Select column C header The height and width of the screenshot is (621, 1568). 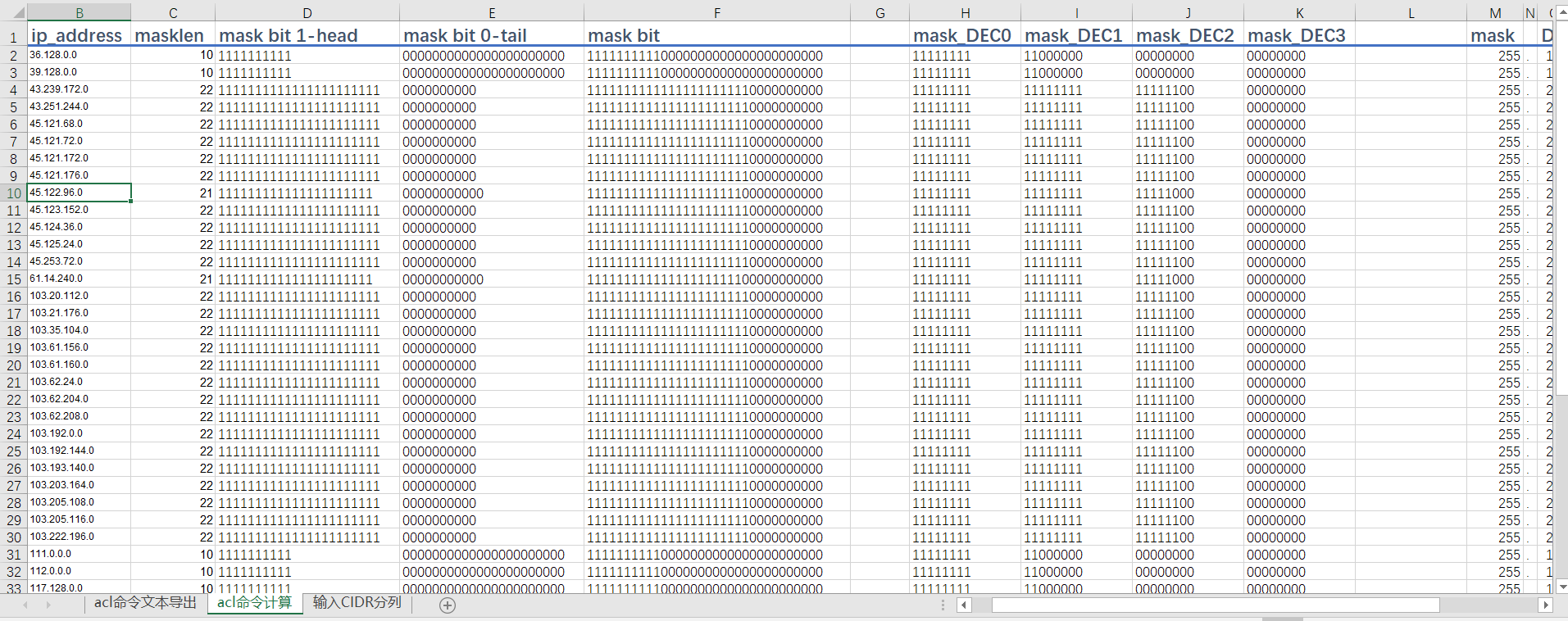[173, 12]
